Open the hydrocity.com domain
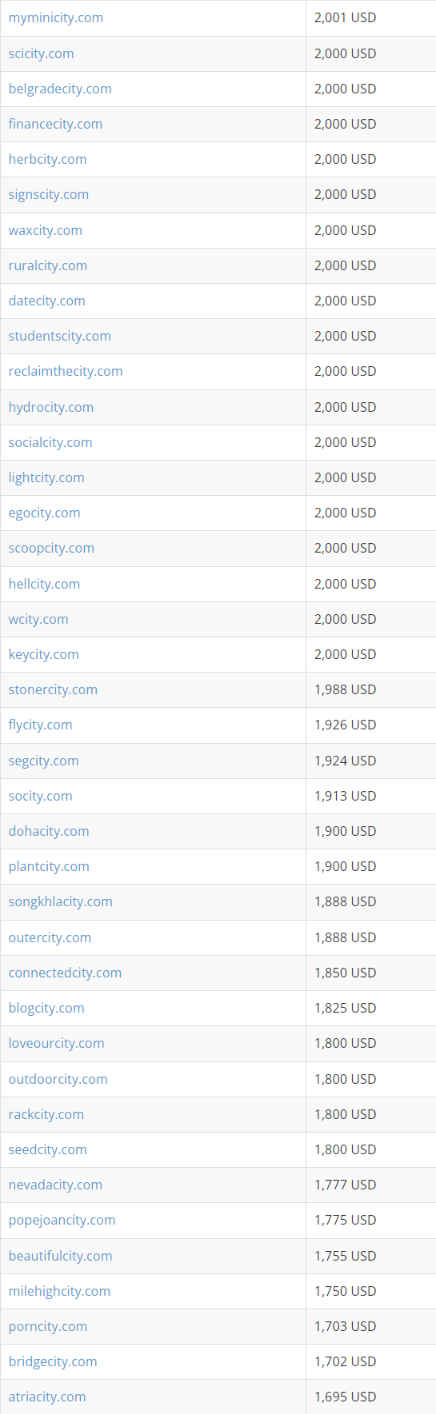This screenshot has height=1414, width=436. coord(51,407)
